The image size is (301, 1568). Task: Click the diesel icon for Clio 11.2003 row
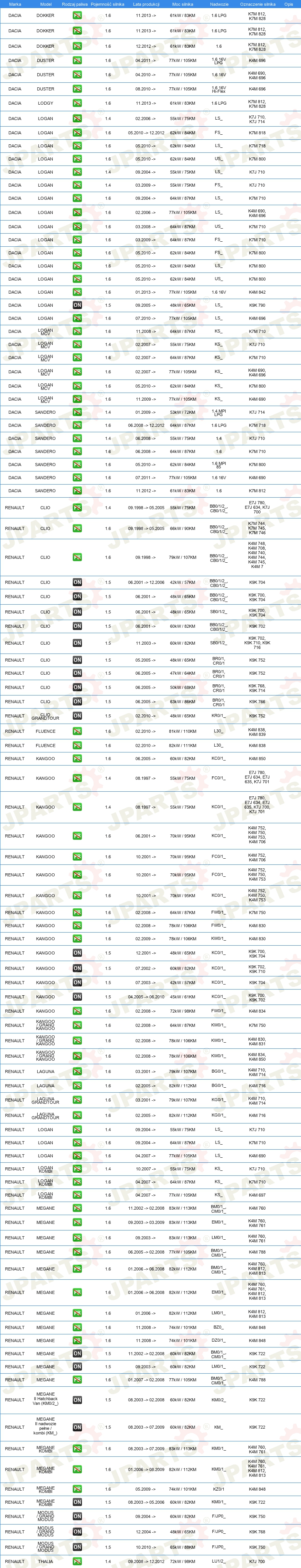[x=77, y=643]
